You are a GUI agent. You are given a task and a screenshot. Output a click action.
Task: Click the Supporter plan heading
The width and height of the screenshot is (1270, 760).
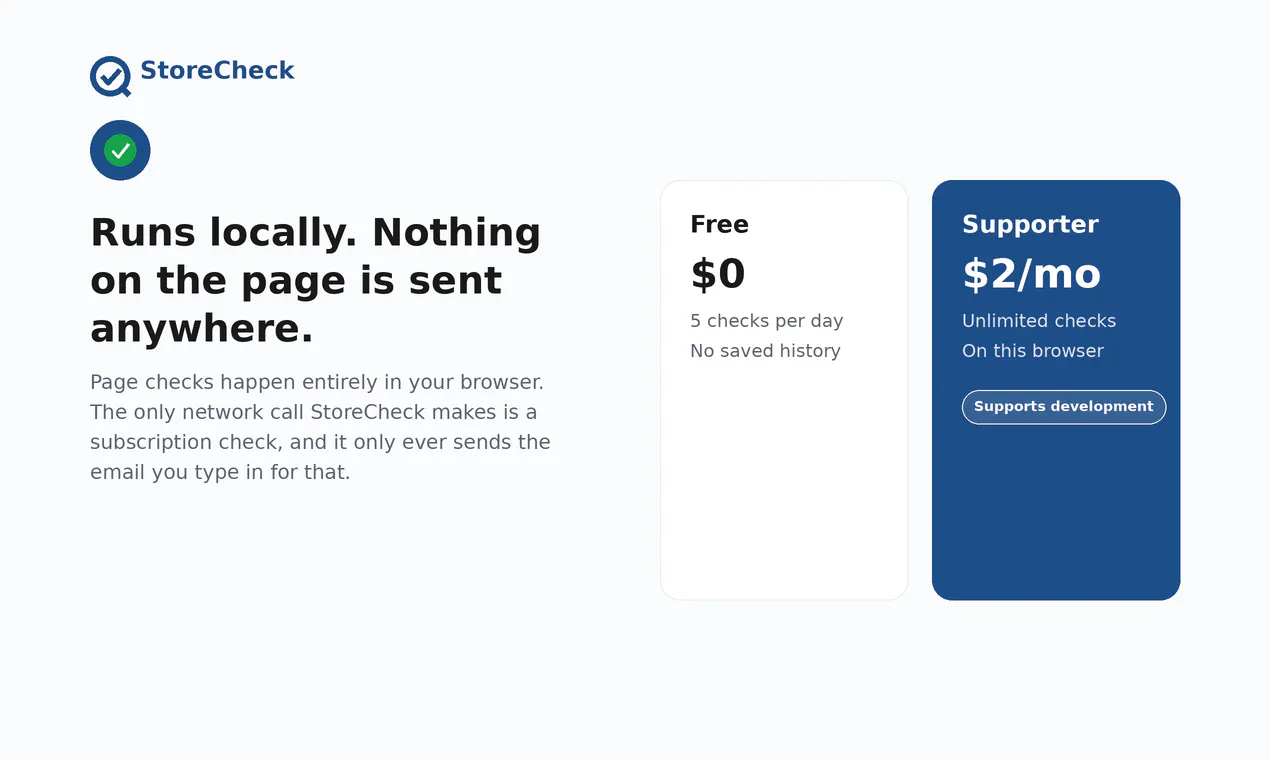click(1030, 224)
